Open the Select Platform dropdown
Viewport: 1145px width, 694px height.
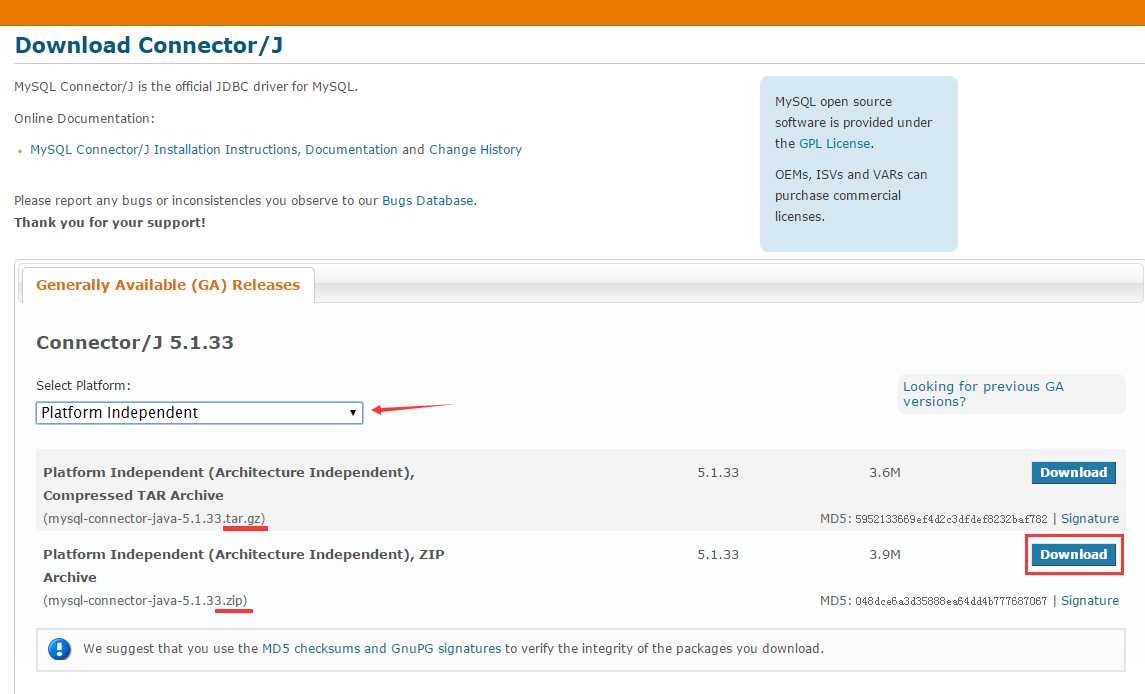tap(199, 413)
